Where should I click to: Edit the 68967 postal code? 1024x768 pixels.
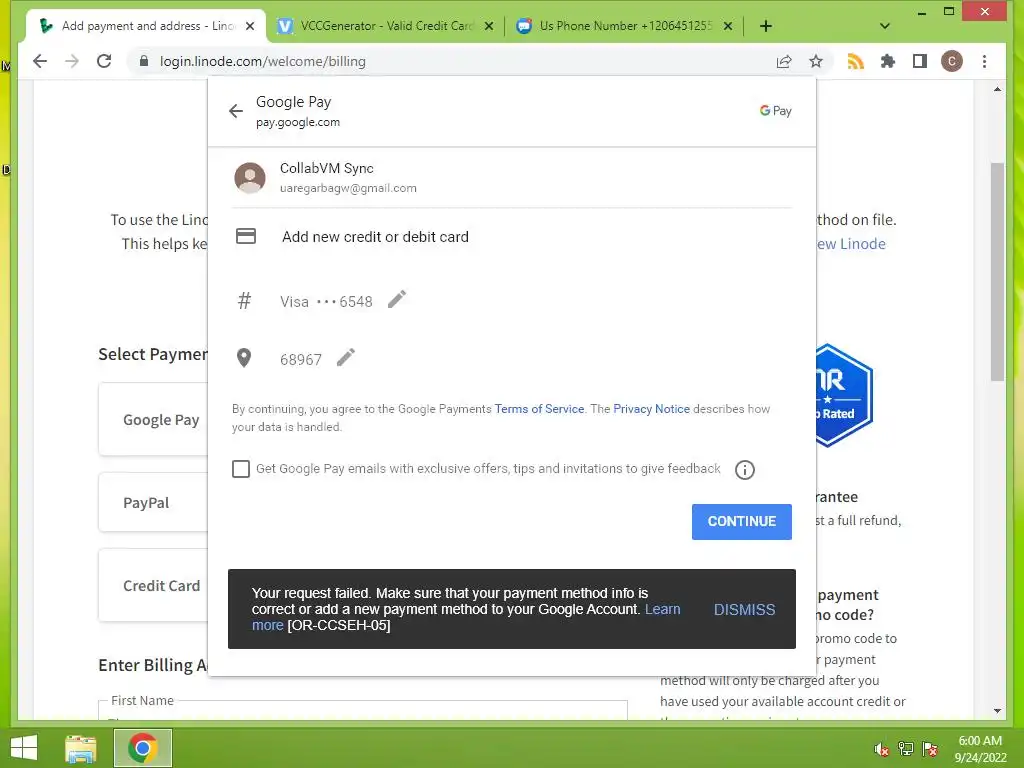click(x=345, y=357)
